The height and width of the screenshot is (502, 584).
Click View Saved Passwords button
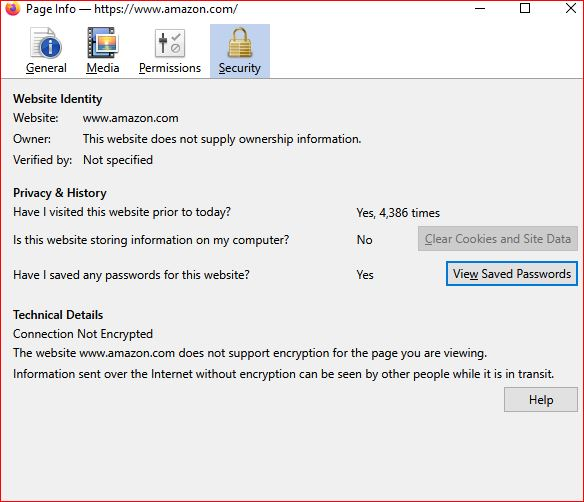click(512, 274)
